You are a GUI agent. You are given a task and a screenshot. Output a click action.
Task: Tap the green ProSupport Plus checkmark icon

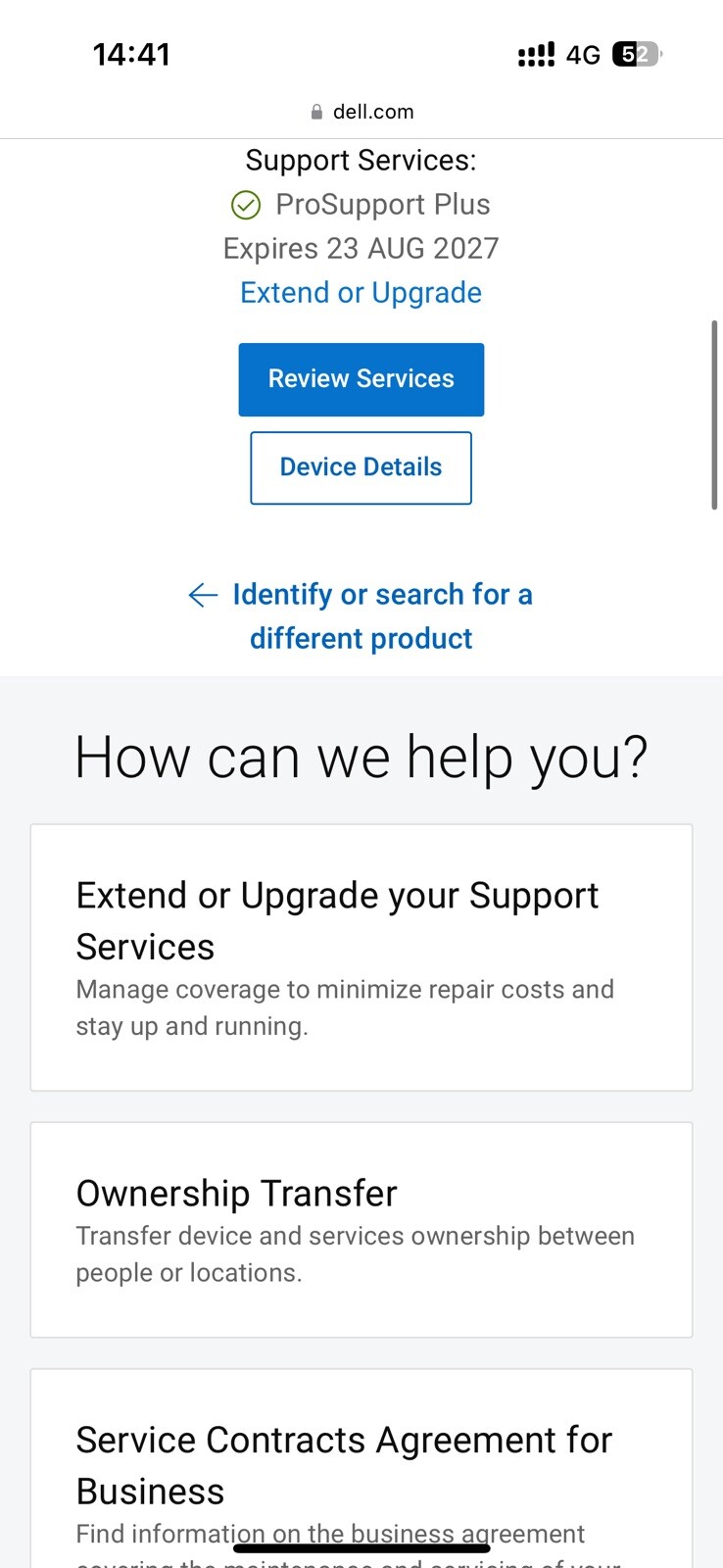246,205
